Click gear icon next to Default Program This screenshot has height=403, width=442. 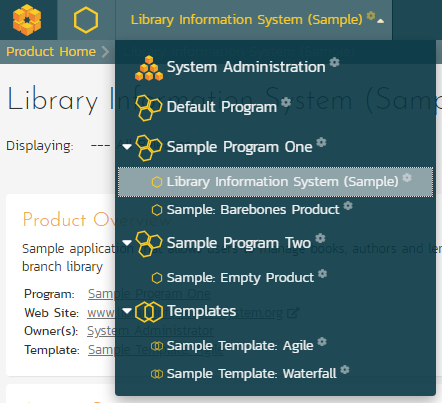click(x=286, y=102)
